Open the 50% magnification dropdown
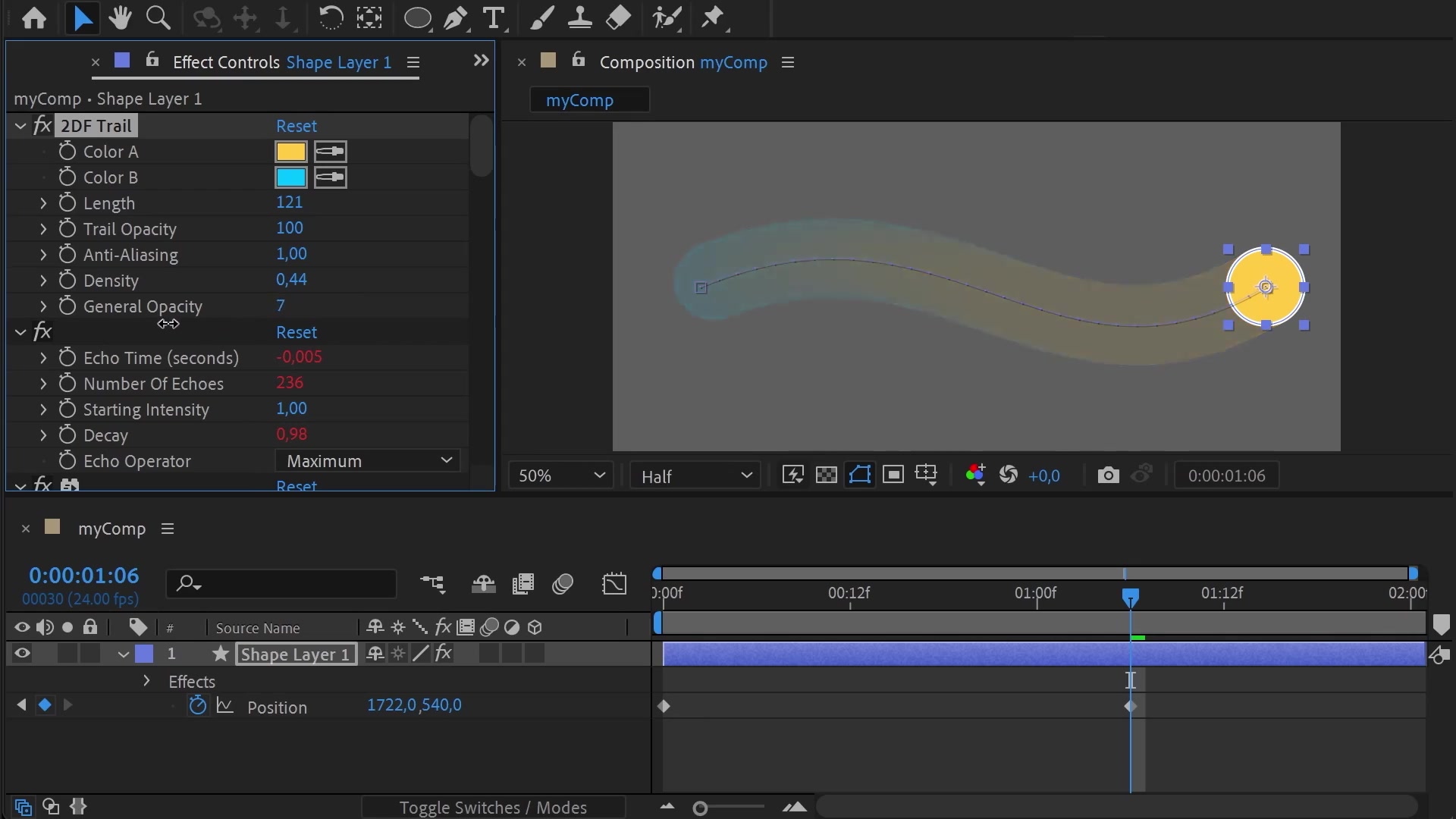 [x=560, y=475]
